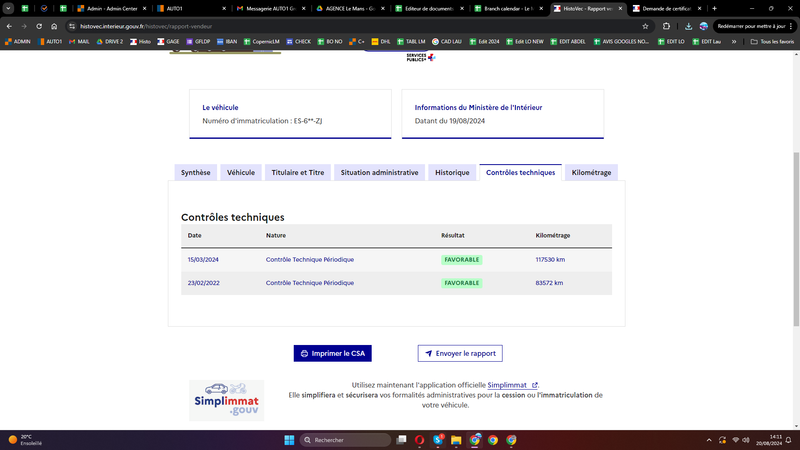Click the address bar URL field

(x=357, y=26)
